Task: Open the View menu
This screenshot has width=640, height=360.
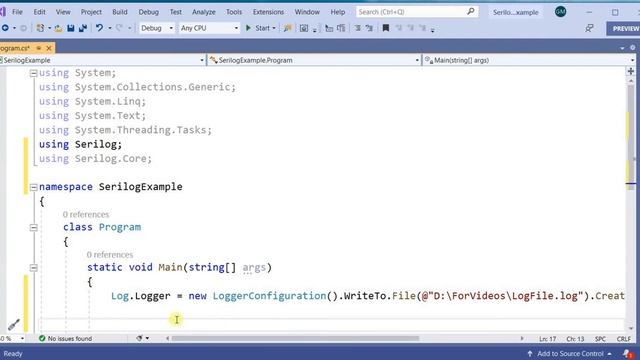Action: point(63,12)
